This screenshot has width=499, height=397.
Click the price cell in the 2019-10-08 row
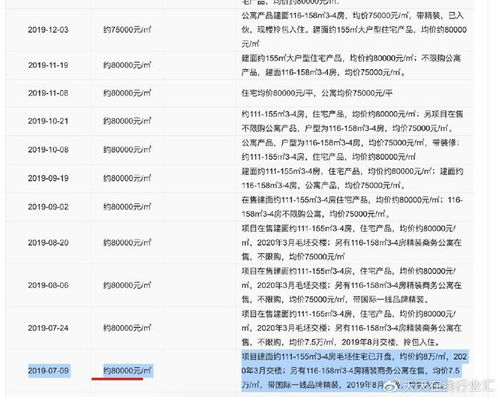click(x=127, y=150)
